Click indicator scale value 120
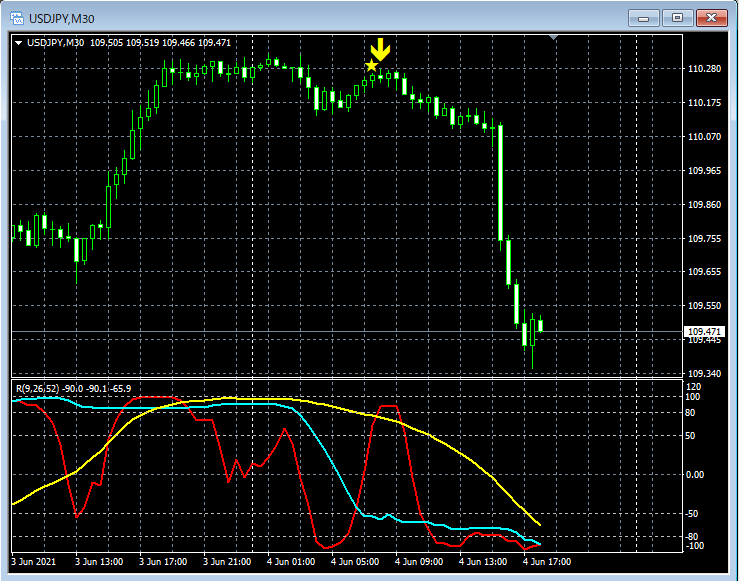 (x=695, y=387)
